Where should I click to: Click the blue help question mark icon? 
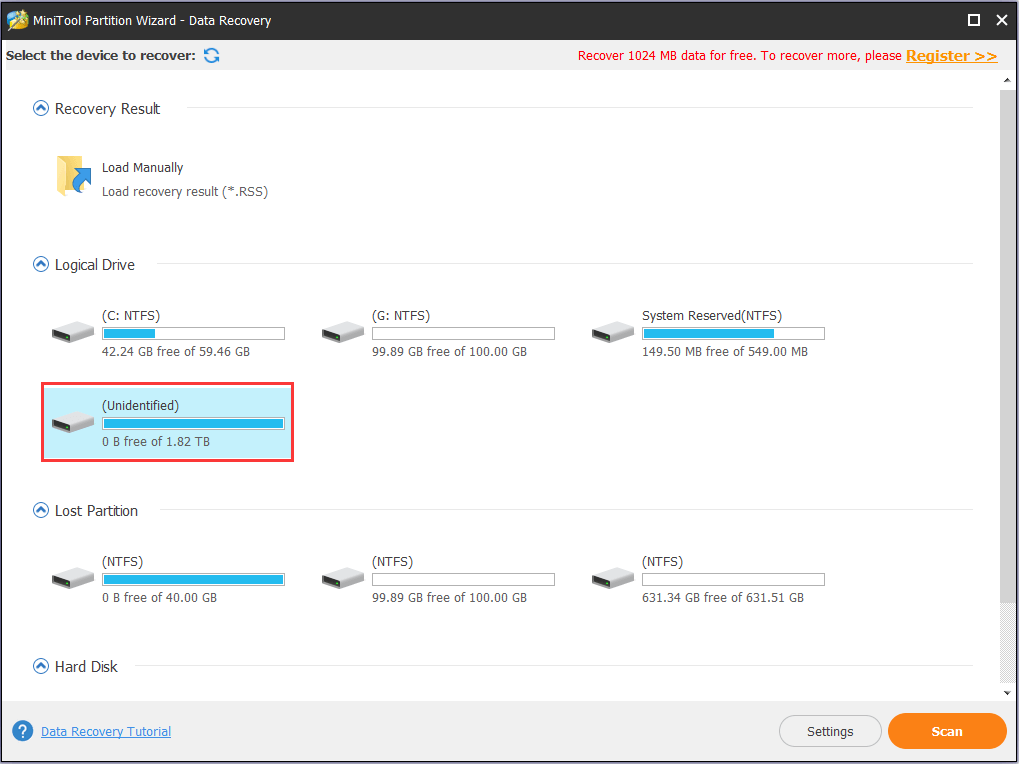[23, 731]
